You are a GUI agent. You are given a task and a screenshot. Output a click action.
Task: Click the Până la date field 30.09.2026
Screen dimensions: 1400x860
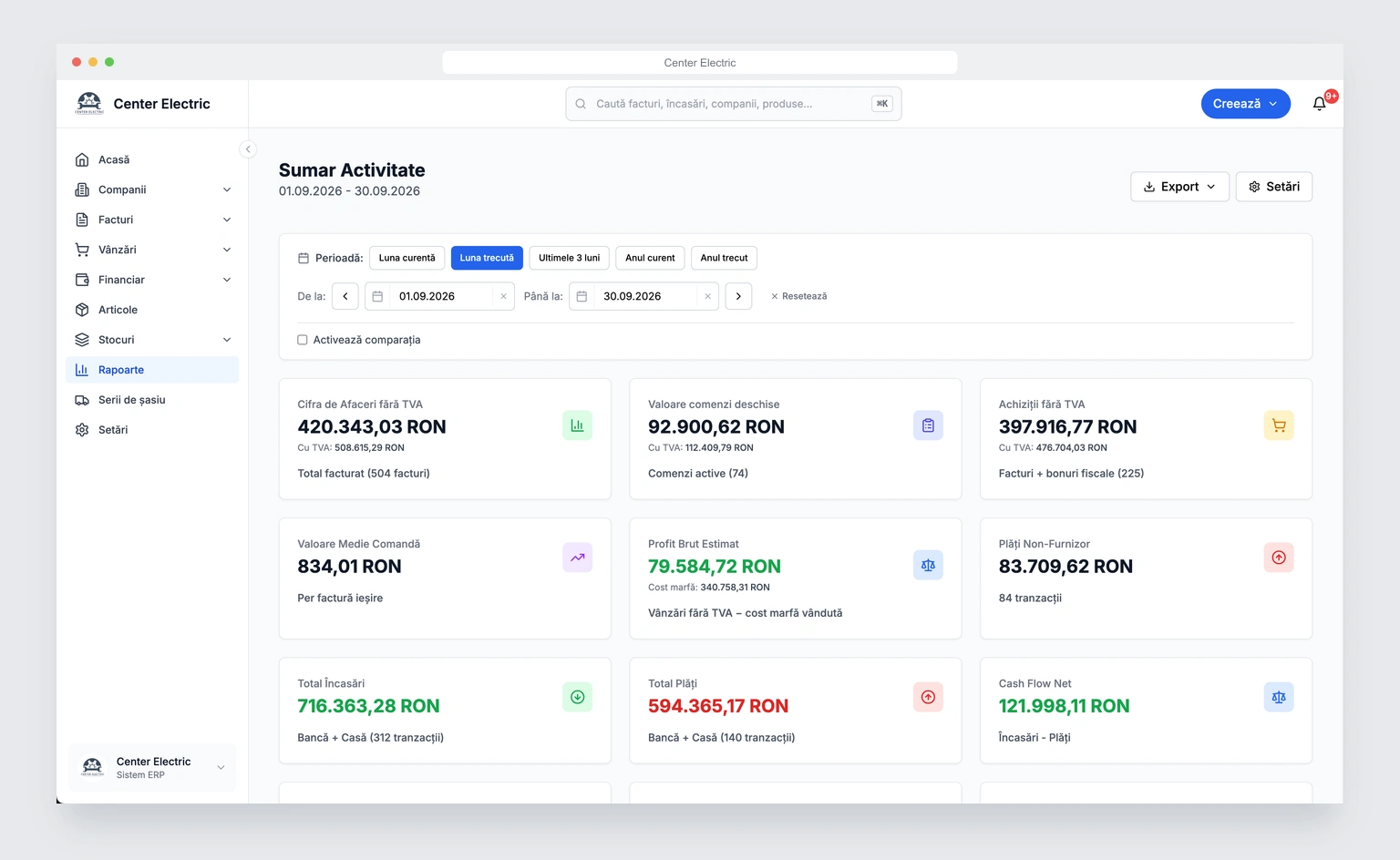click(x=643, y=296)
